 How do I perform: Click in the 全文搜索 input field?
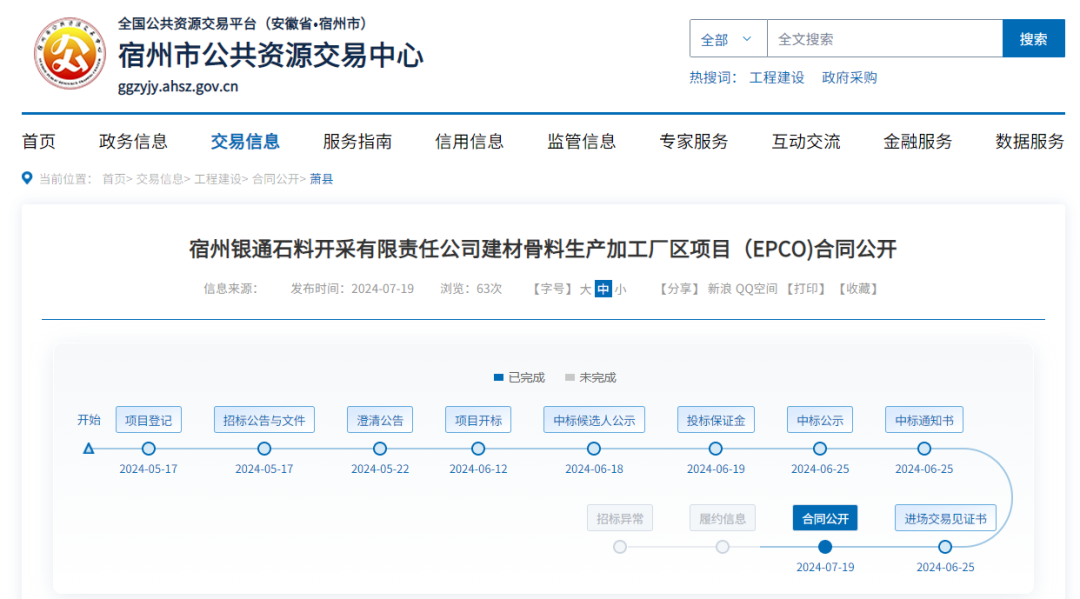[x=884, y=39]
